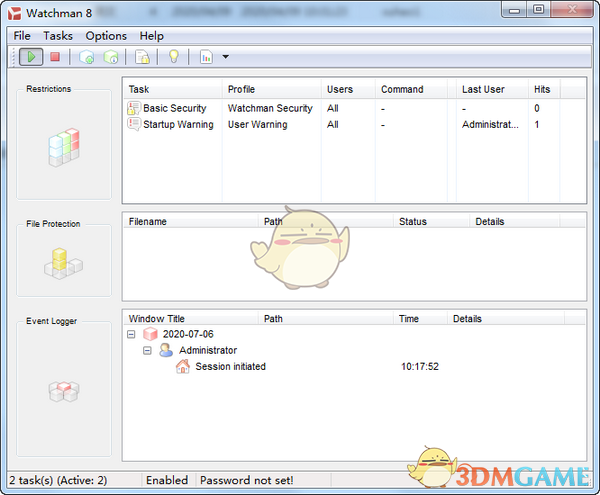Click the Window Title column header

(191, 319)
